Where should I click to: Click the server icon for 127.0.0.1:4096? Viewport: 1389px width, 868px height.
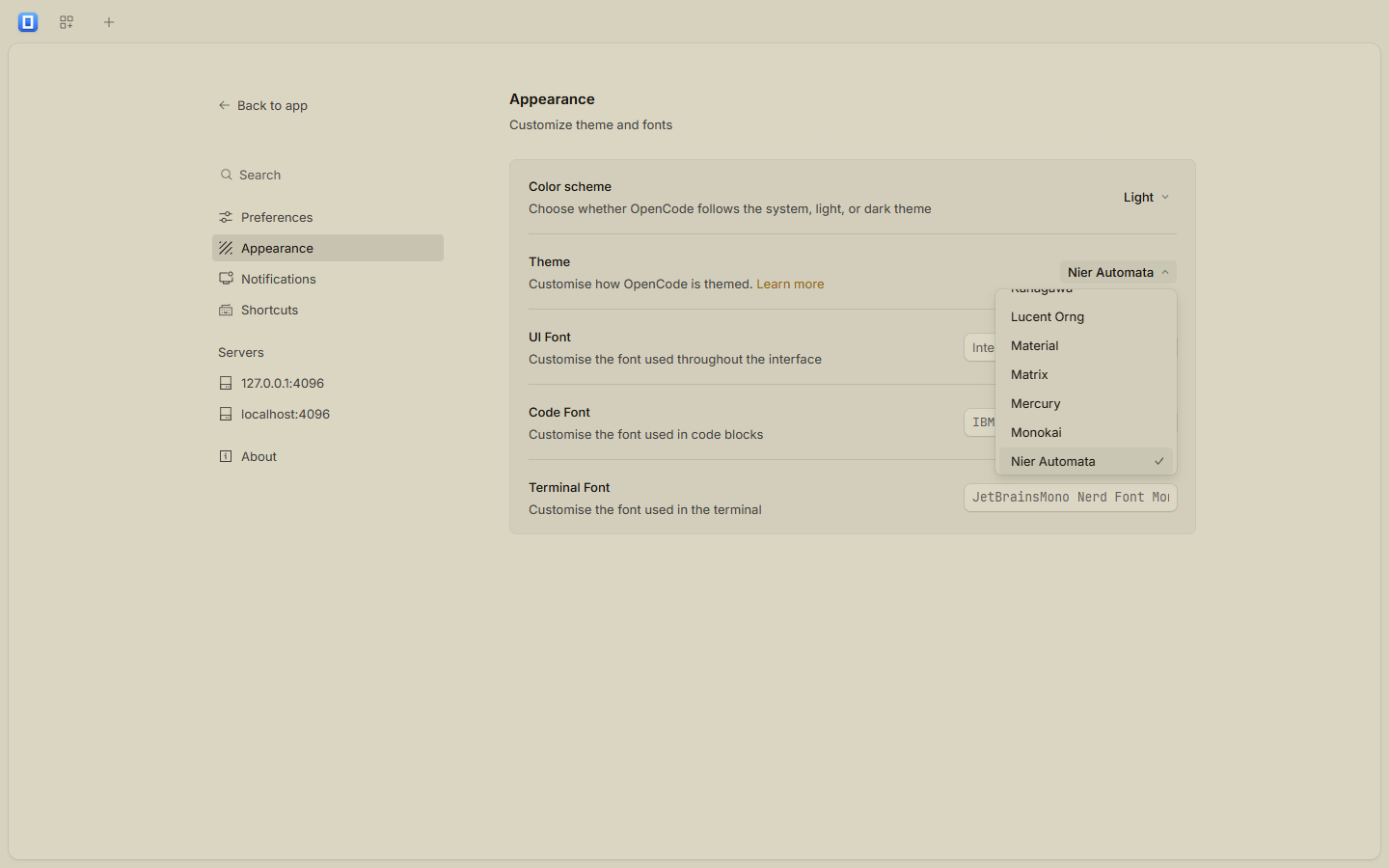[x=226, y=383]
